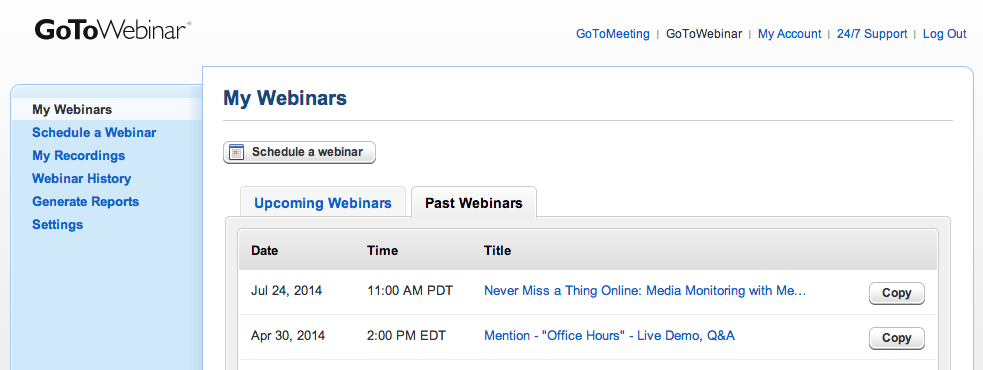Select My Webinars in sidebar
The image size is (983, 370).
pos(72,110)
